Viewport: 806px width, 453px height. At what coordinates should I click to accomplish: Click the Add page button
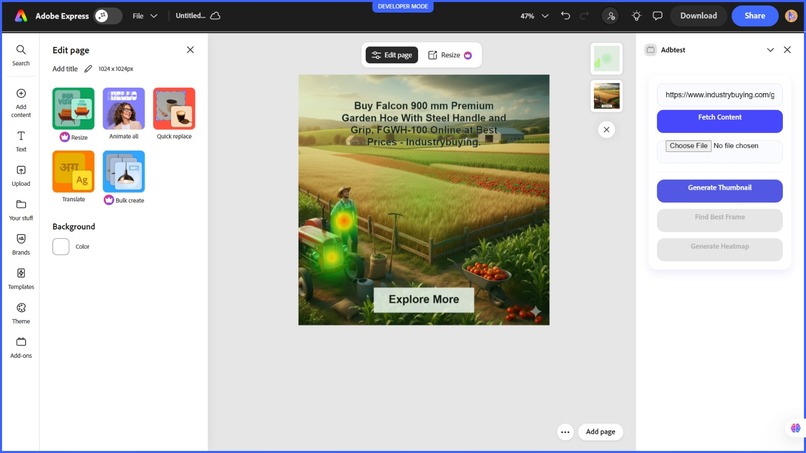point(600,432)
